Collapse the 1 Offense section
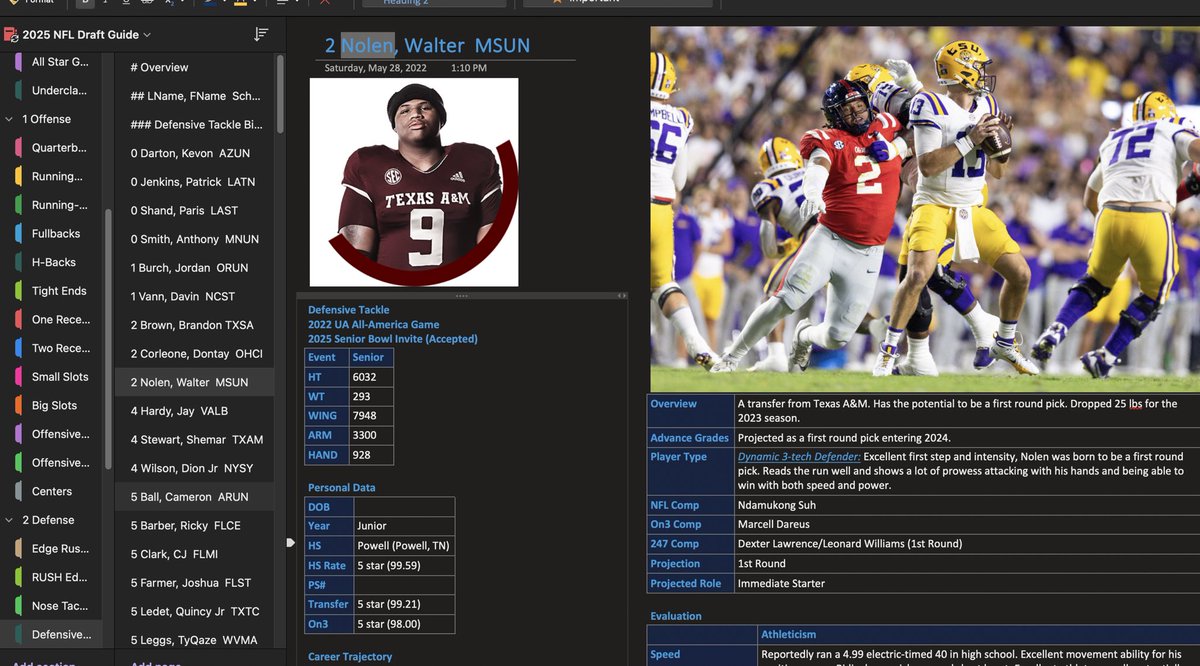This screenshot has width=1200, height=666. point(8,119)
